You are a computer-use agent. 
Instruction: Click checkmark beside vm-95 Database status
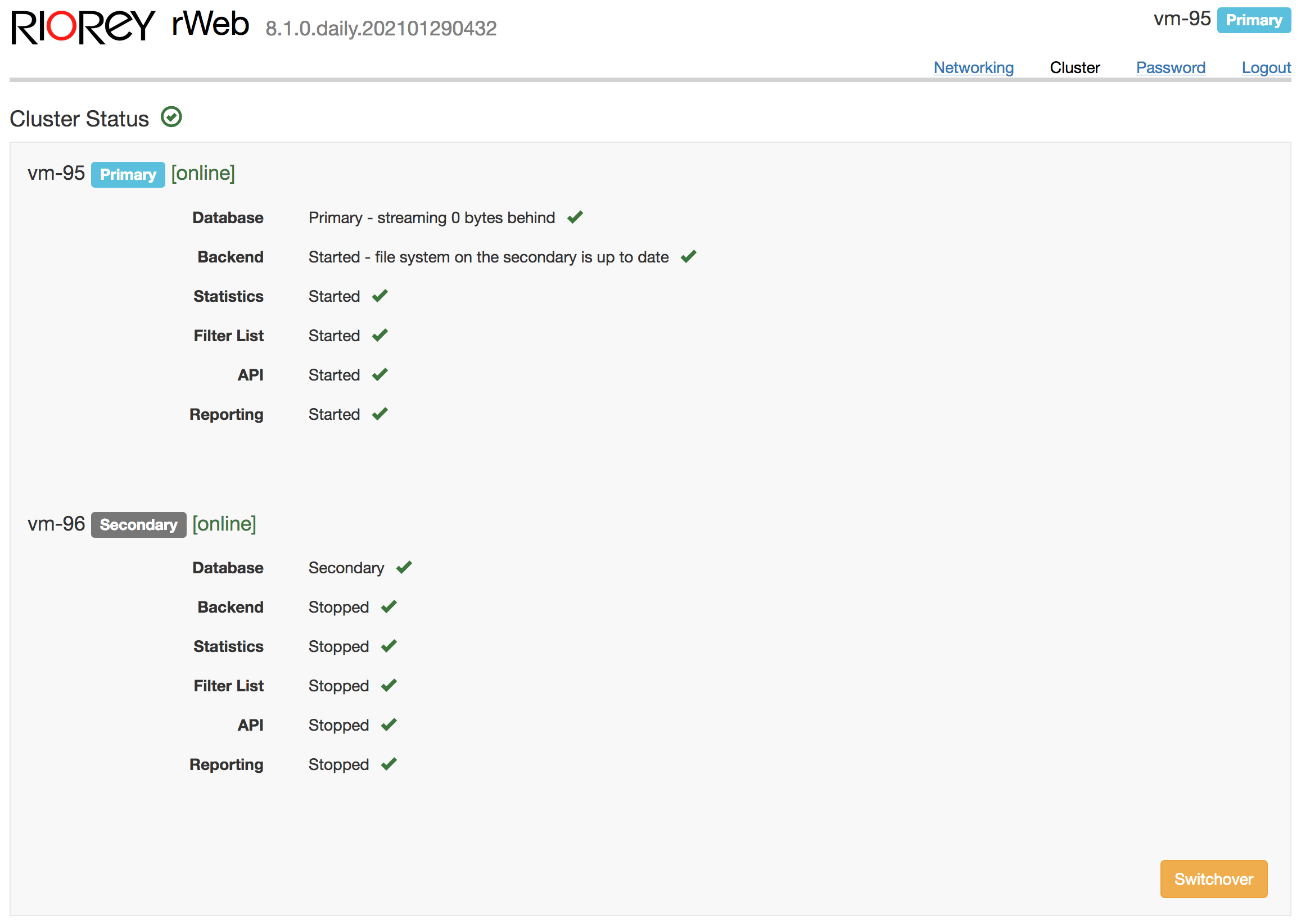coord(575,218)
